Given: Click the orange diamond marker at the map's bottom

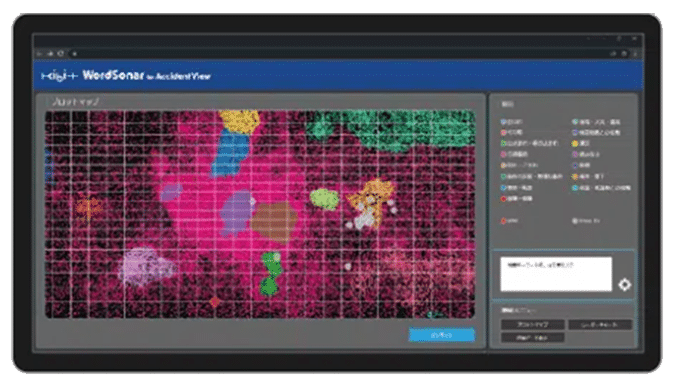Looking at the screenshot, I should coord(214,302).
